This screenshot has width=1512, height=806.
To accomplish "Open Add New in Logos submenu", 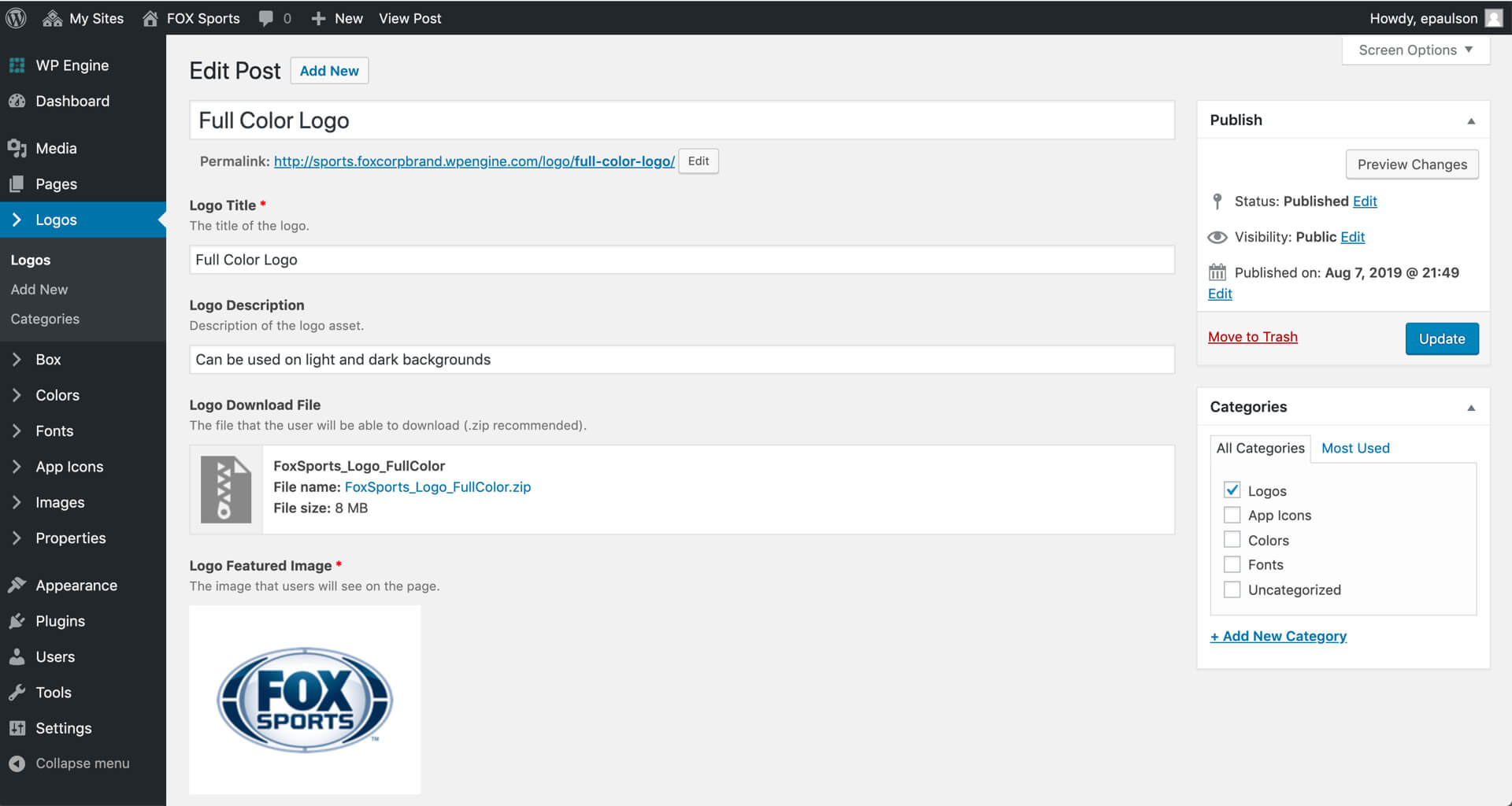I will (x=39, y=290).
